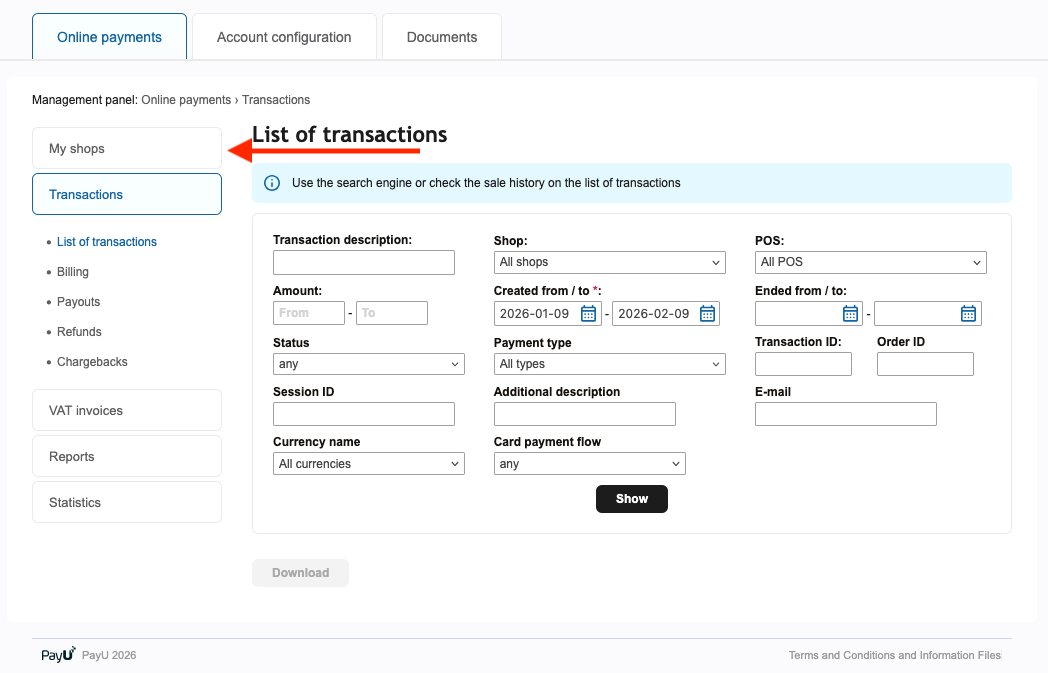Go to My shops in sidebar
The image size is (1048, 673).
(x=126, y=149)
